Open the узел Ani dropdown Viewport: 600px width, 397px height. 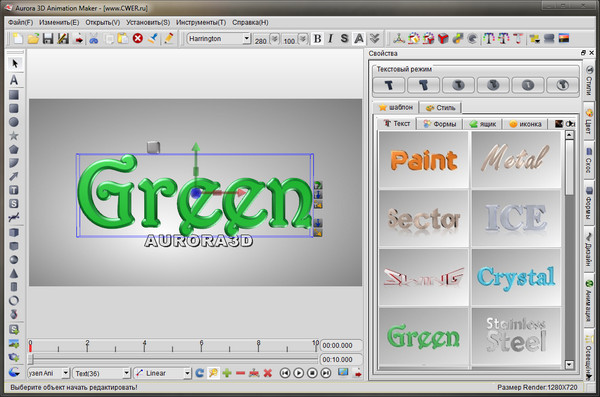(x=65, y=373)
